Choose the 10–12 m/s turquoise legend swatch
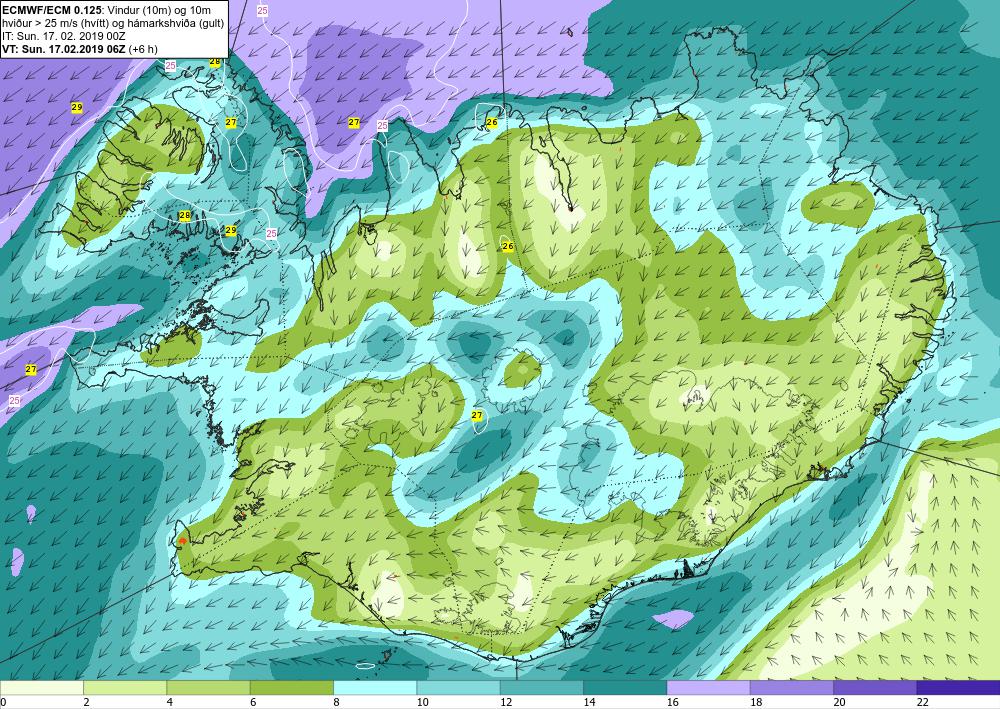This screenshot has width=1000, height=709. tap(459, 688)
